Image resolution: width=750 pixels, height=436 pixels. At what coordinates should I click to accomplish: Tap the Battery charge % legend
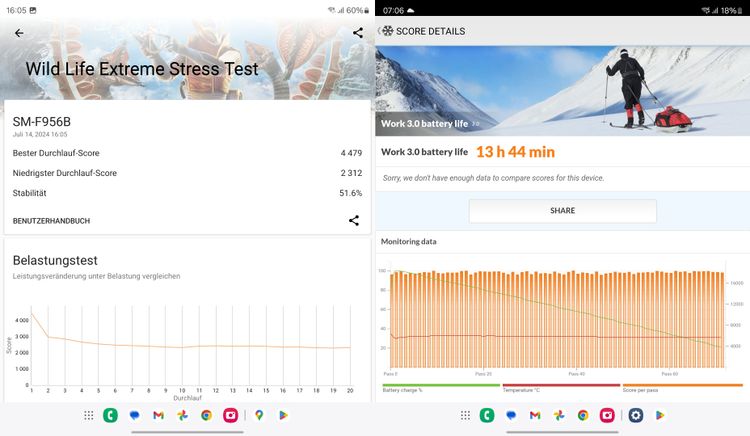[x=402, y=390]
